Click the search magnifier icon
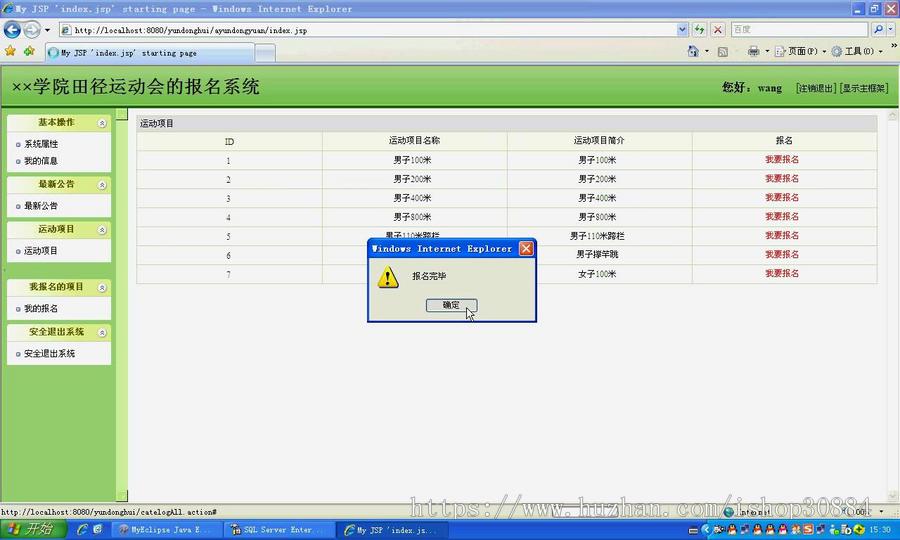The width and height of the screenshot is (900, 540). [878, 29]
